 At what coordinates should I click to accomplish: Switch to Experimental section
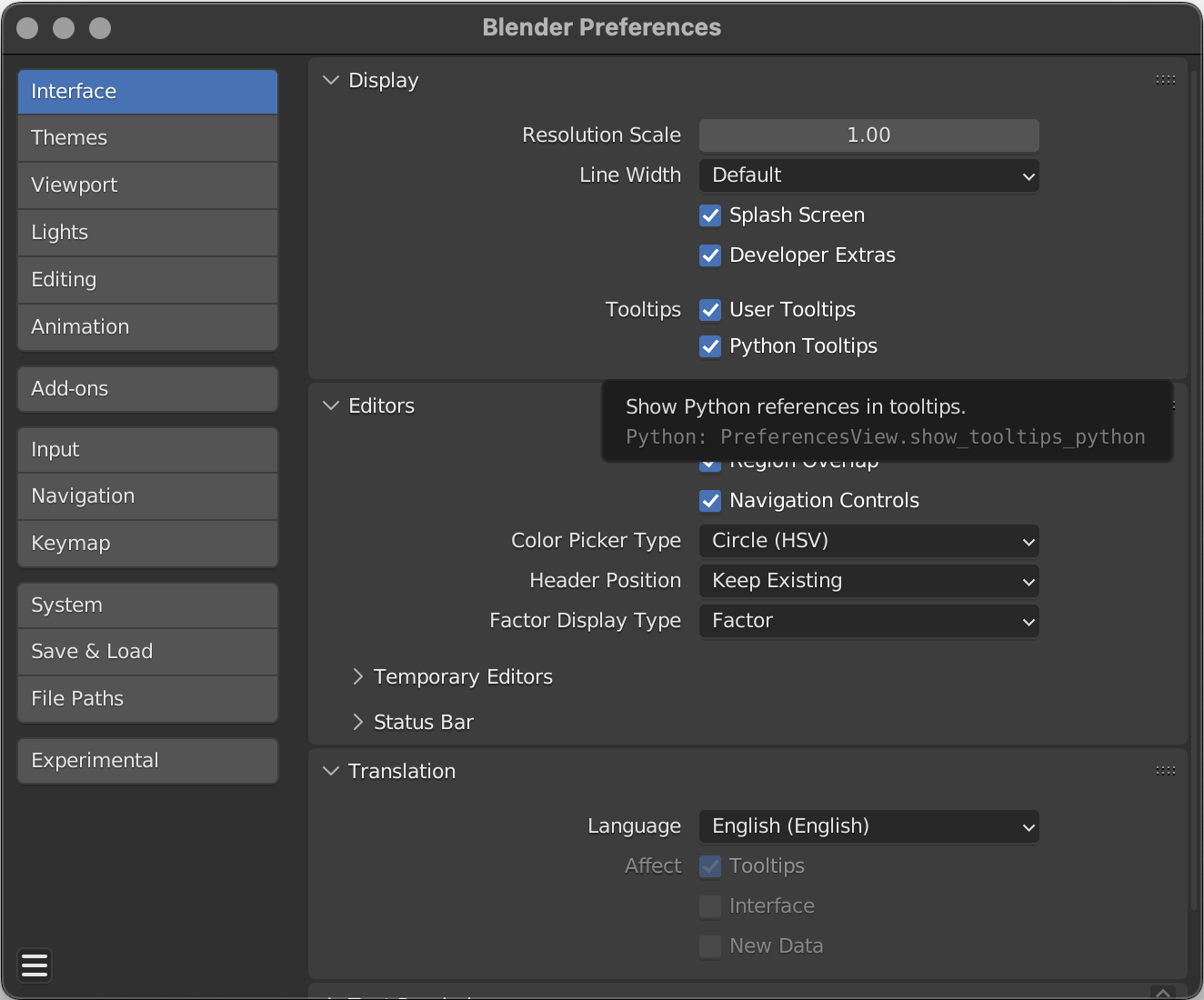[x=147, y=761]
